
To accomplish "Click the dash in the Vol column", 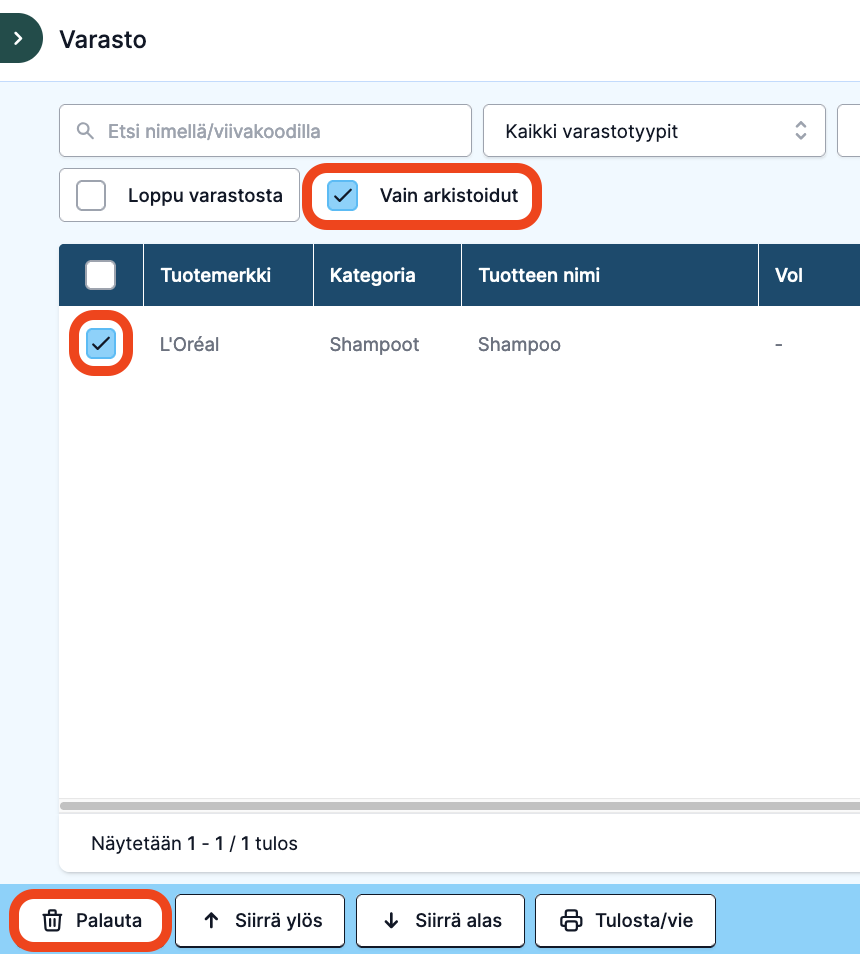I will tap(779, 344).
